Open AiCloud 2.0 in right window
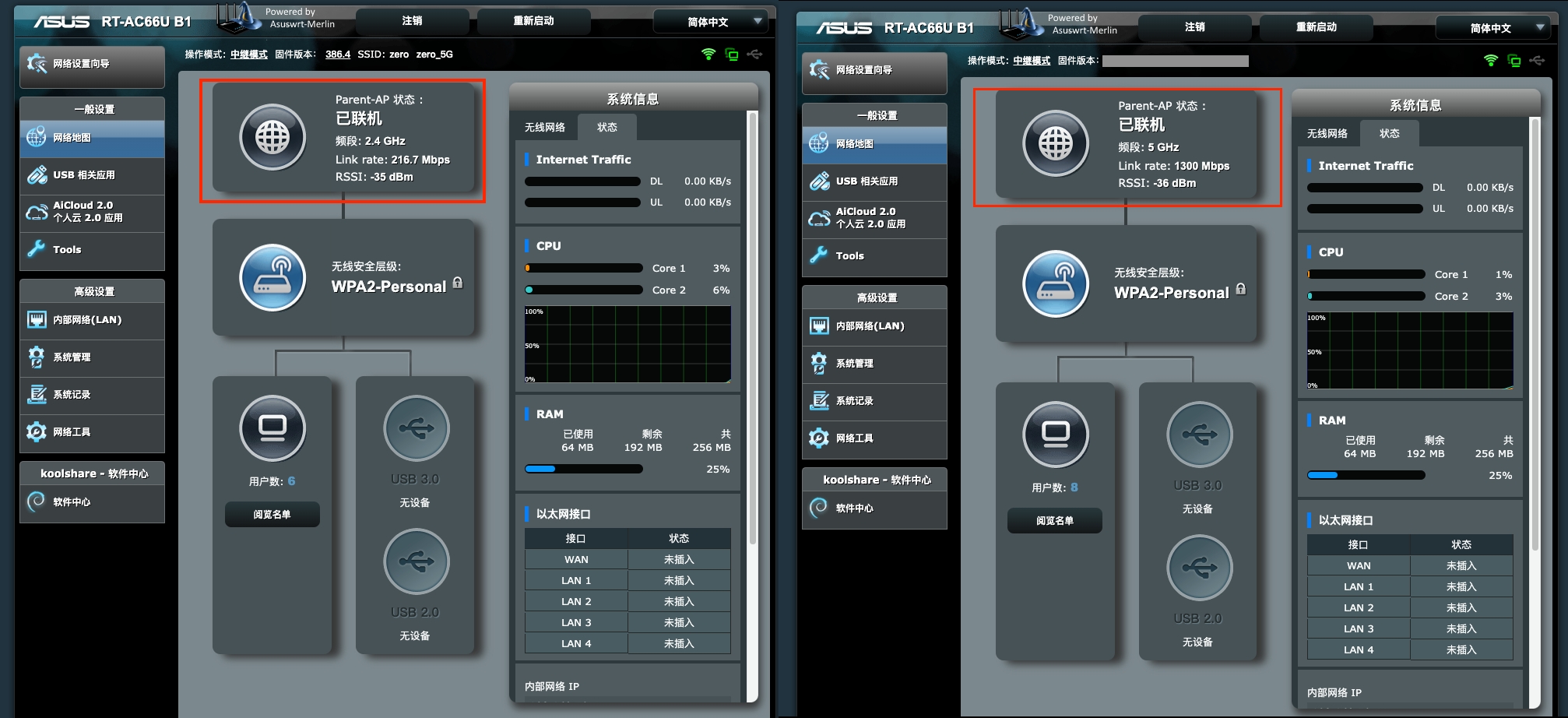1568x718 pixels. coord(874,218)
